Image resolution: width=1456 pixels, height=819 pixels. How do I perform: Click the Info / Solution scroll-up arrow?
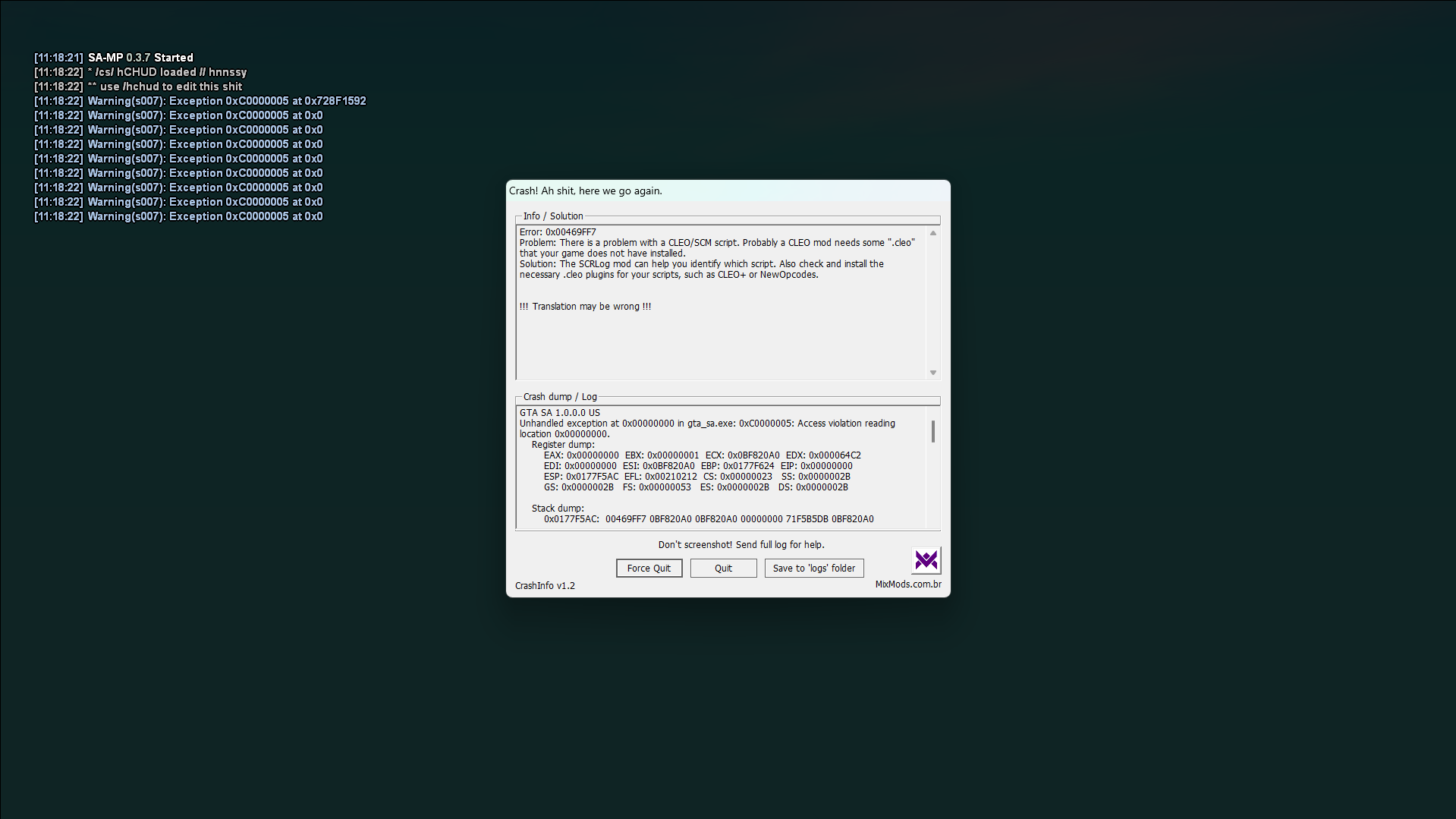pos(932,233)
